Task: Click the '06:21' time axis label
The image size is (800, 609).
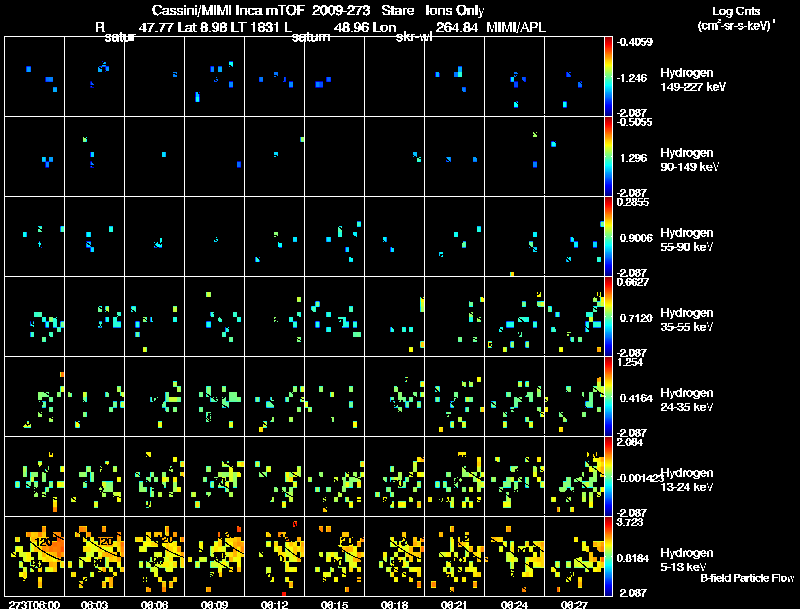Action: coord(455,604)
